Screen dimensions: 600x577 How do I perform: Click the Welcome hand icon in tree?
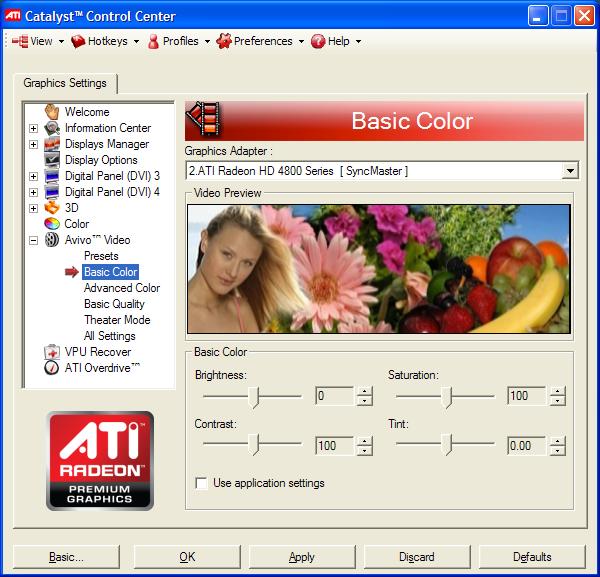click(52, 111)
